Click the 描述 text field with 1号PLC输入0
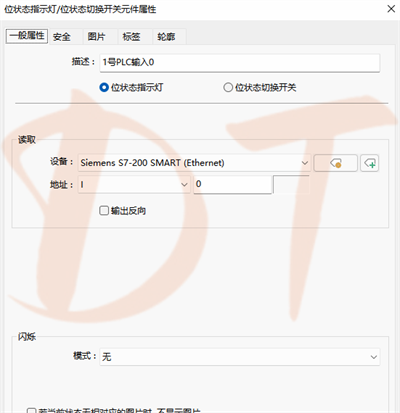 coord(240,63)
